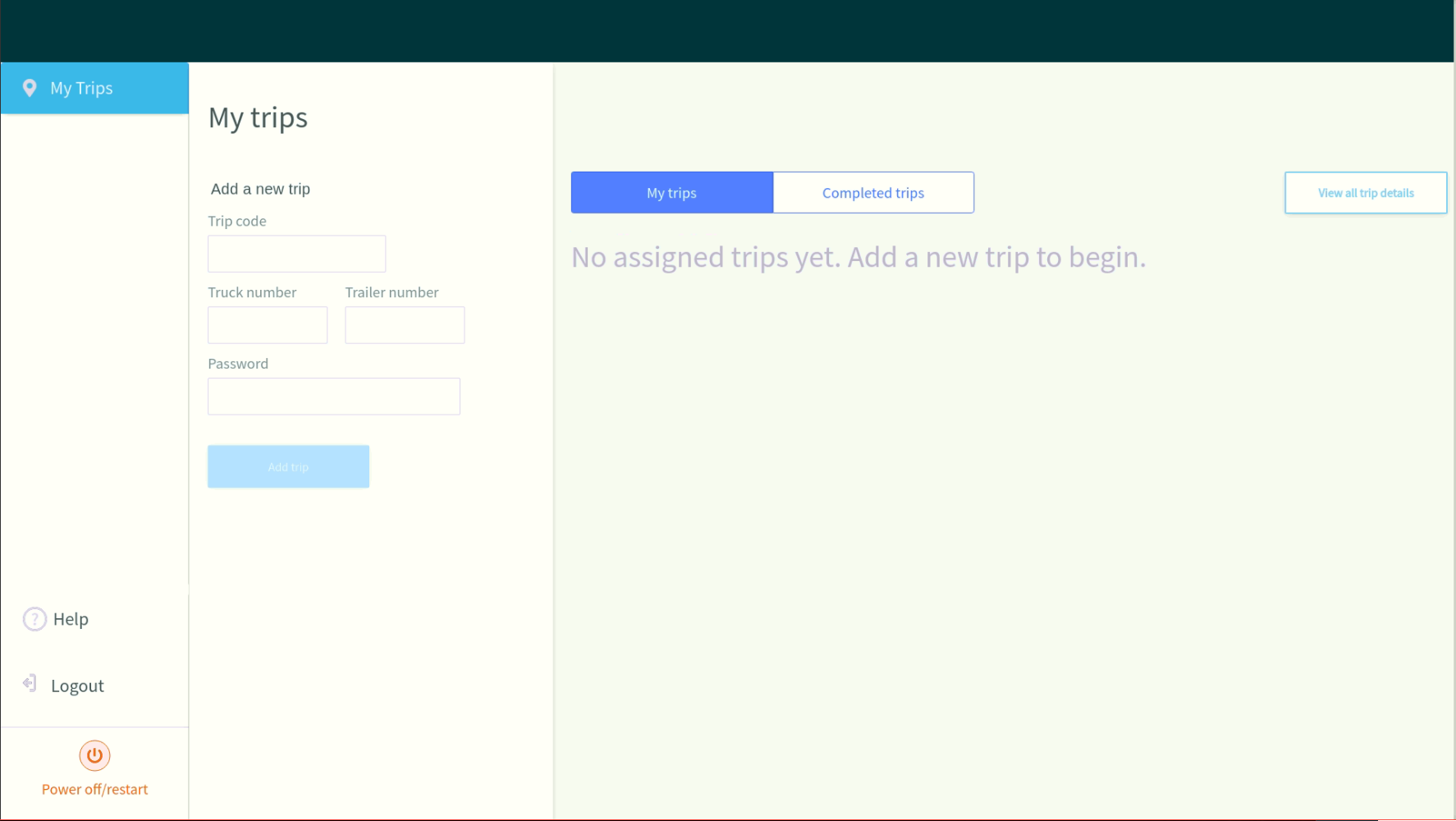Open My Trips in the sidebar
Image resolution: width=1456 pixels, height=821 pixels.
(94, 88)
